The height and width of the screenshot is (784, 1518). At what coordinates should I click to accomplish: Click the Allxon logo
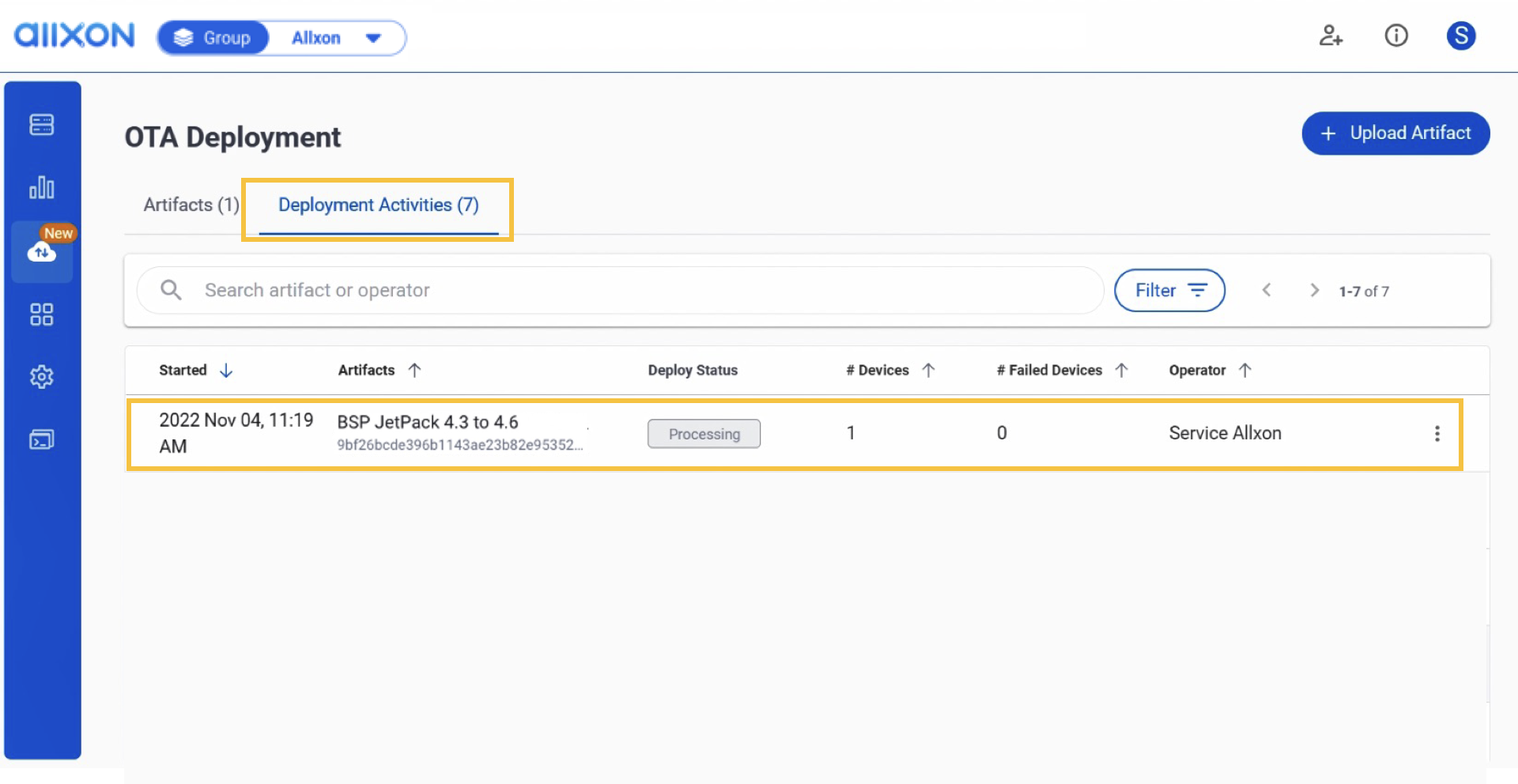[75, 36]
